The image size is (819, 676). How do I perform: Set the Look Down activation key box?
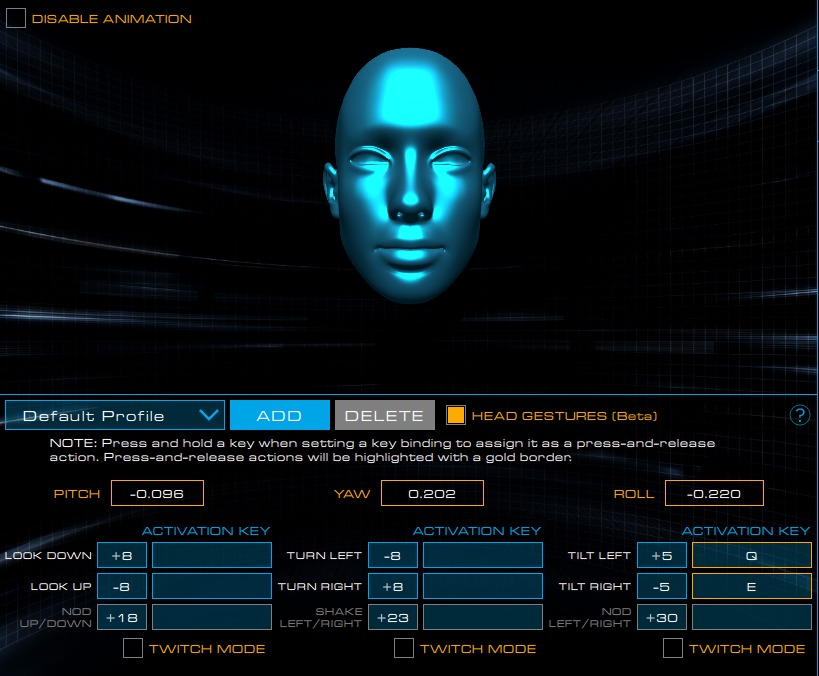tap(212, 555)
